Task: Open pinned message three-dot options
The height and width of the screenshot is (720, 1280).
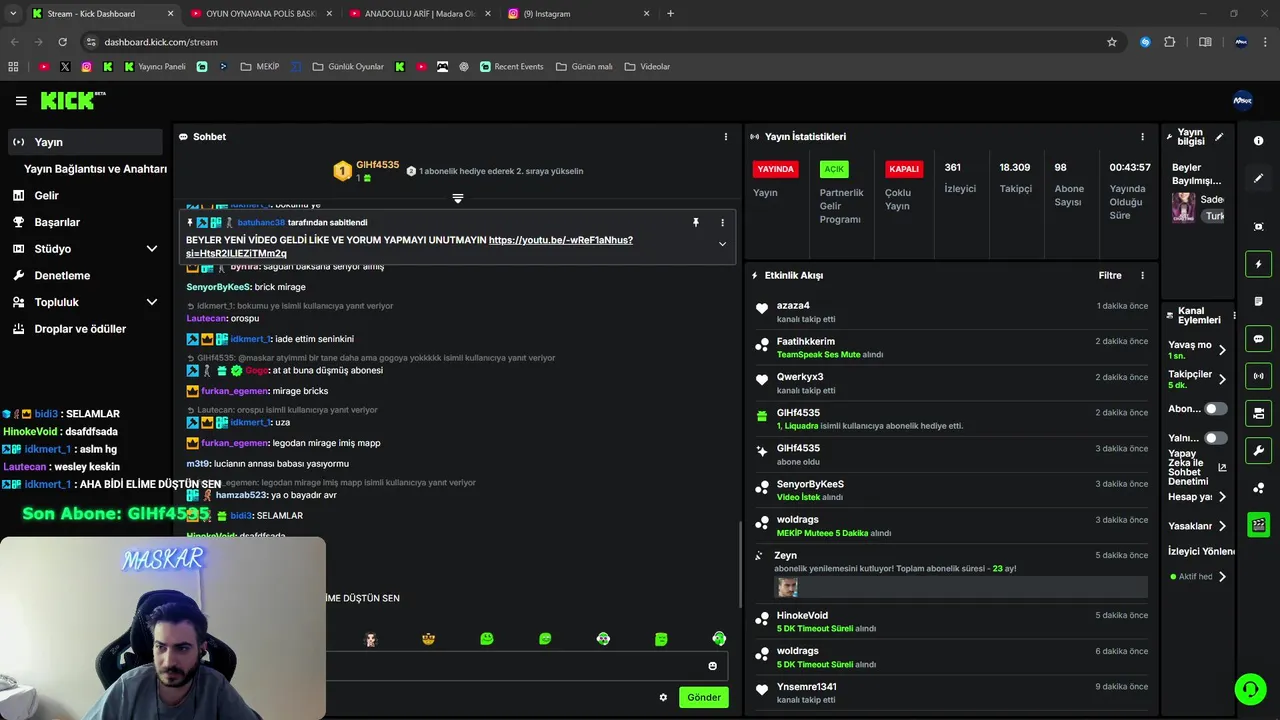Action: (722, 223)
